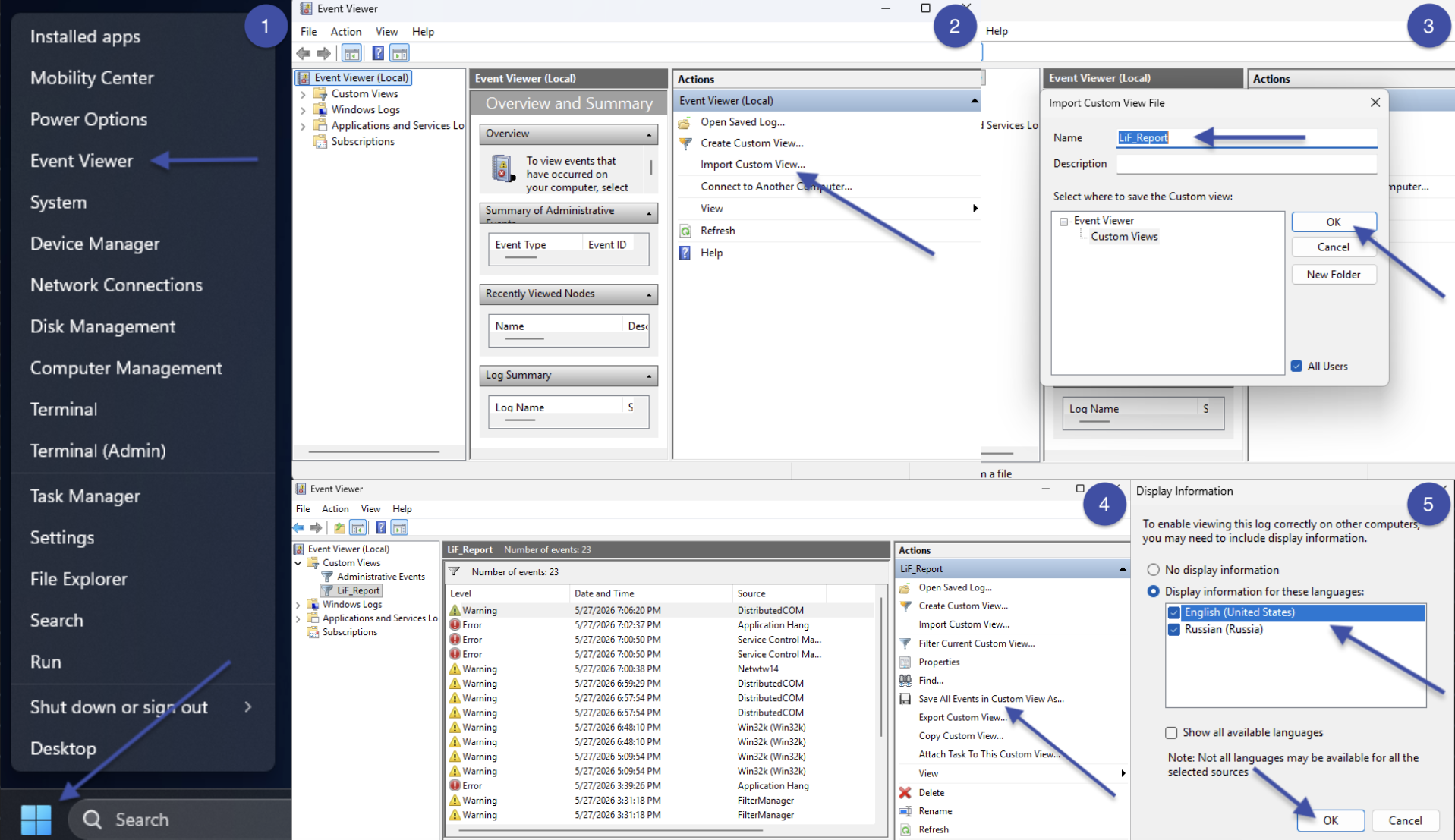Collapse LiF_Report header in bottom Actions pane
This screenshot has width=1455, height=840.
(1123, 569)
